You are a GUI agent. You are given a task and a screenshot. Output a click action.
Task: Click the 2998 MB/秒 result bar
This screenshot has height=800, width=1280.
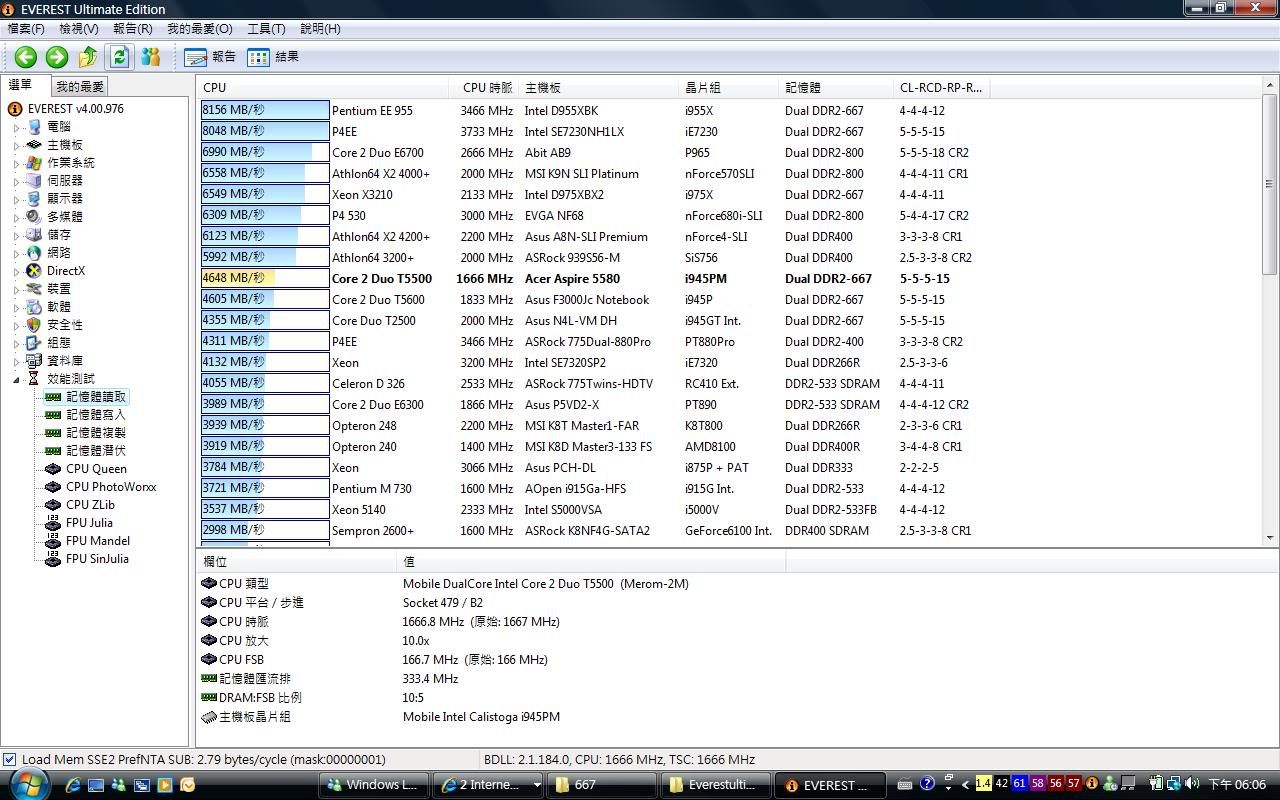pos(265,530)
